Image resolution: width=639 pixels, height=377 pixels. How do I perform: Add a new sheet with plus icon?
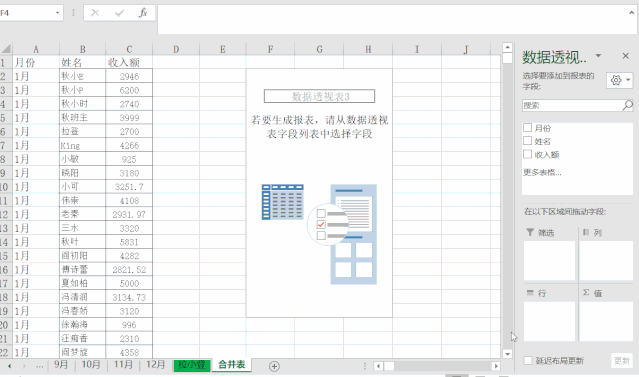(274, 366)
